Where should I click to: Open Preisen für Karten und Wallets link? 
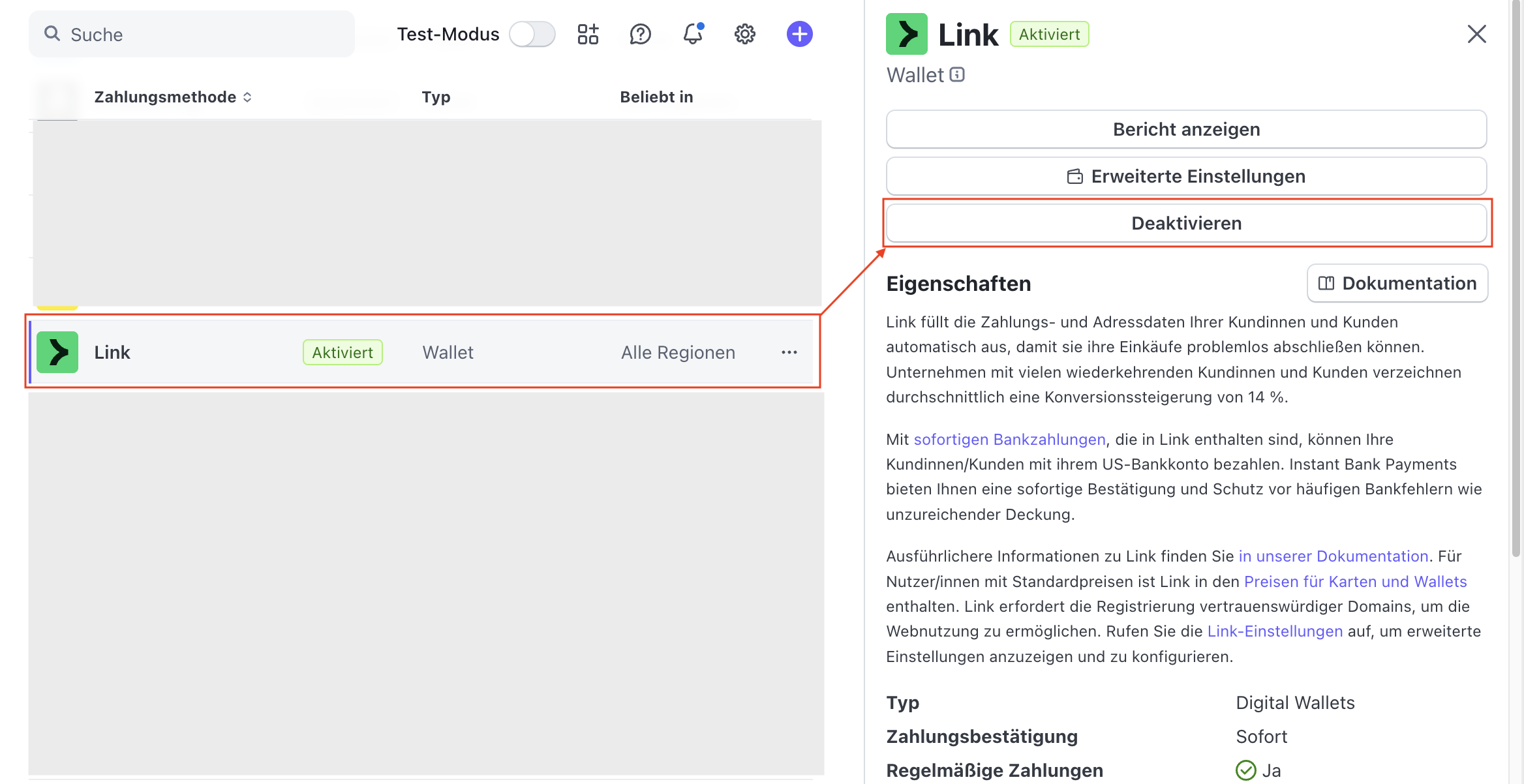[x=1355, y=582]
